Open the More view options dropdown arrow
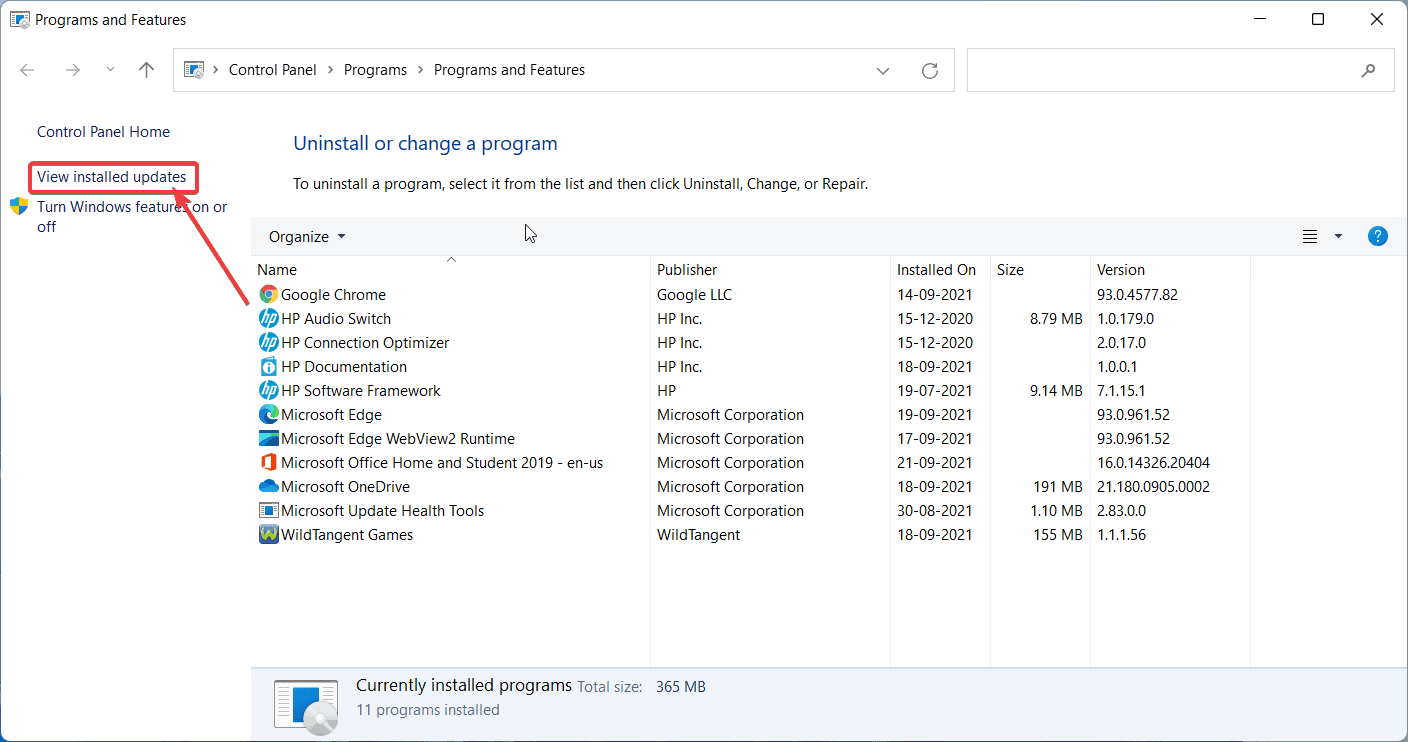The image size is (1408, 742). click(x=1339, y=236)
